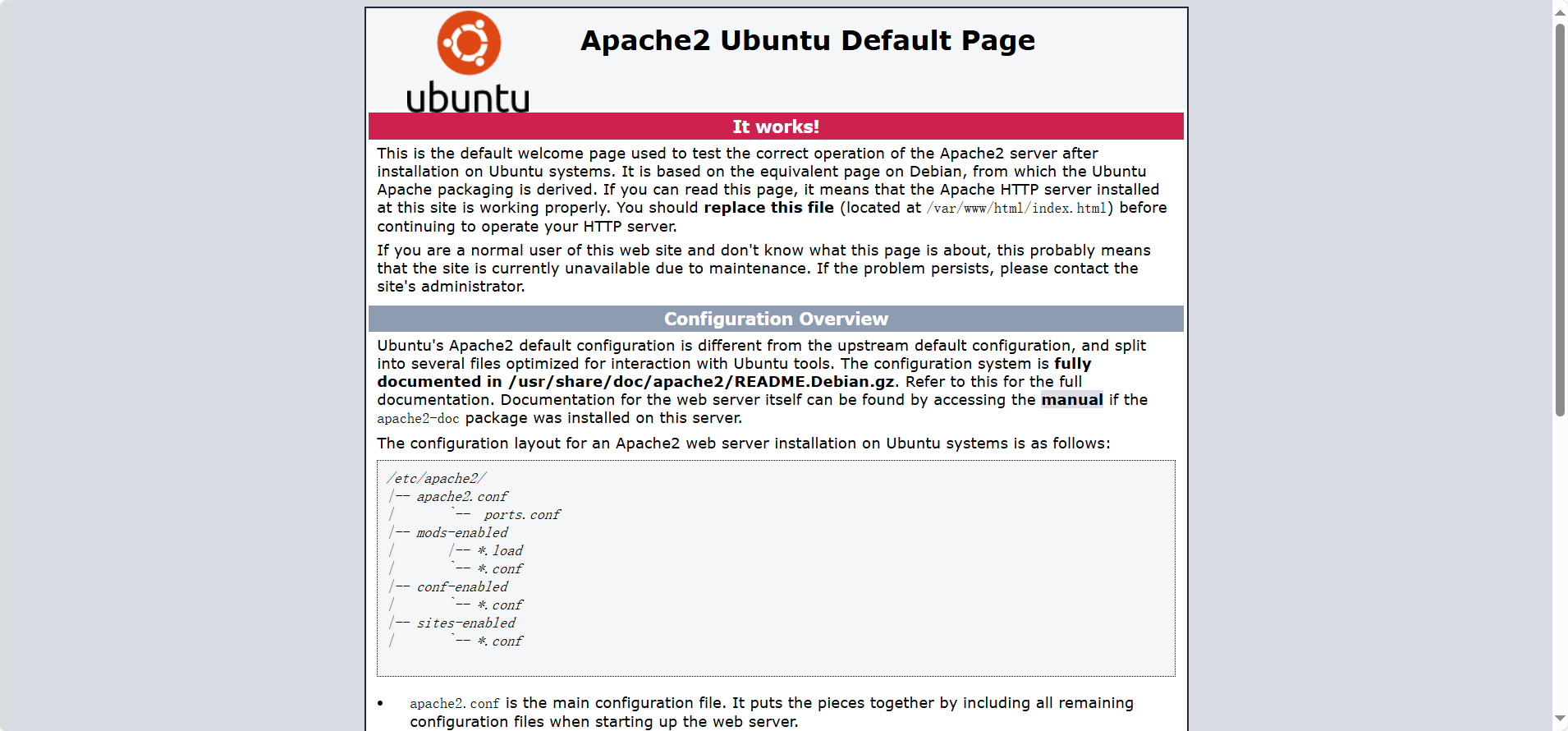Click the scrollbar up arrow
The height and width of the screenshot is (731, 1568).
tap(1560, 11)
